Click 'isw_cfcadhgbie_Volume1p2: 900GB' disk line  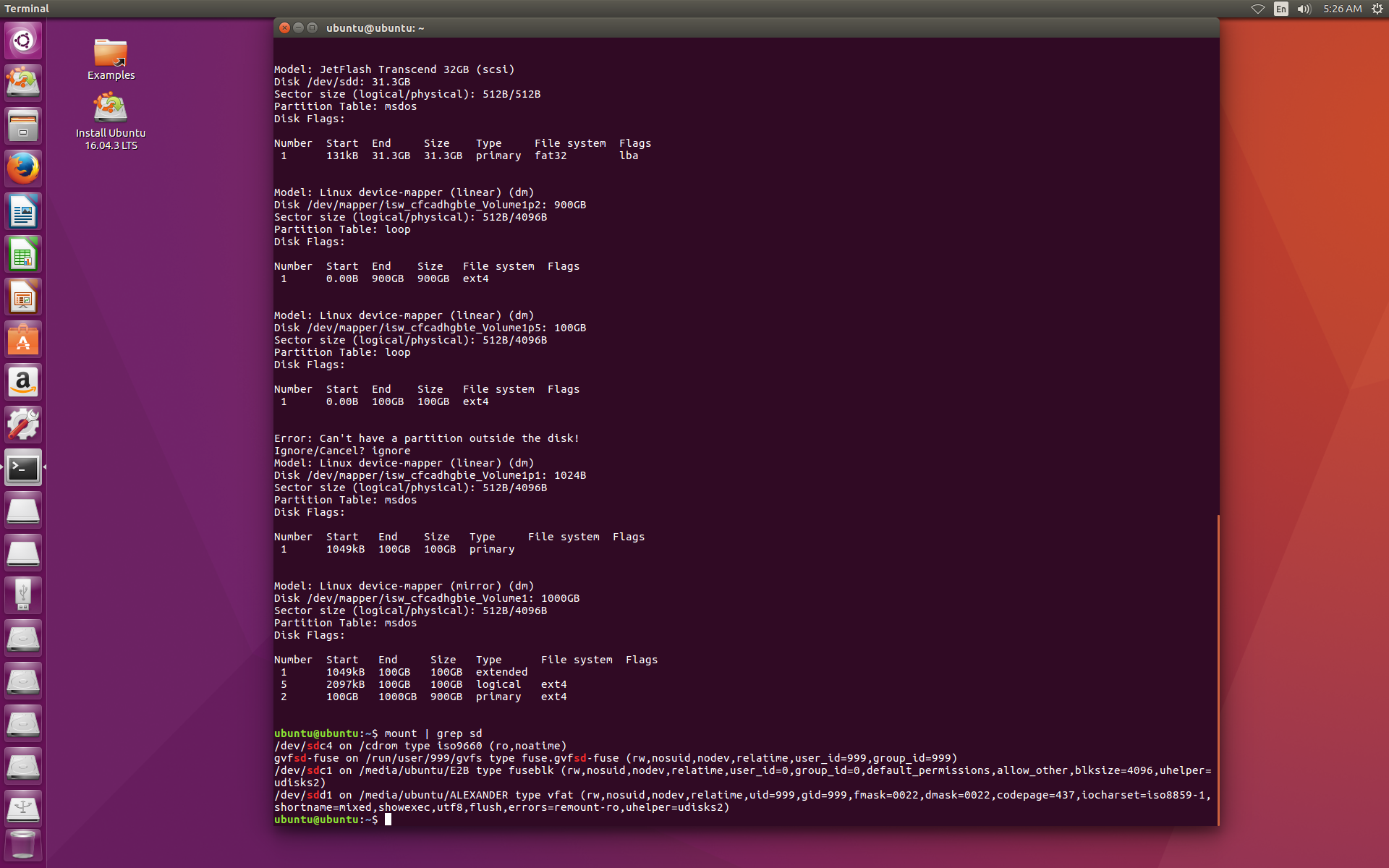(430, 205)
